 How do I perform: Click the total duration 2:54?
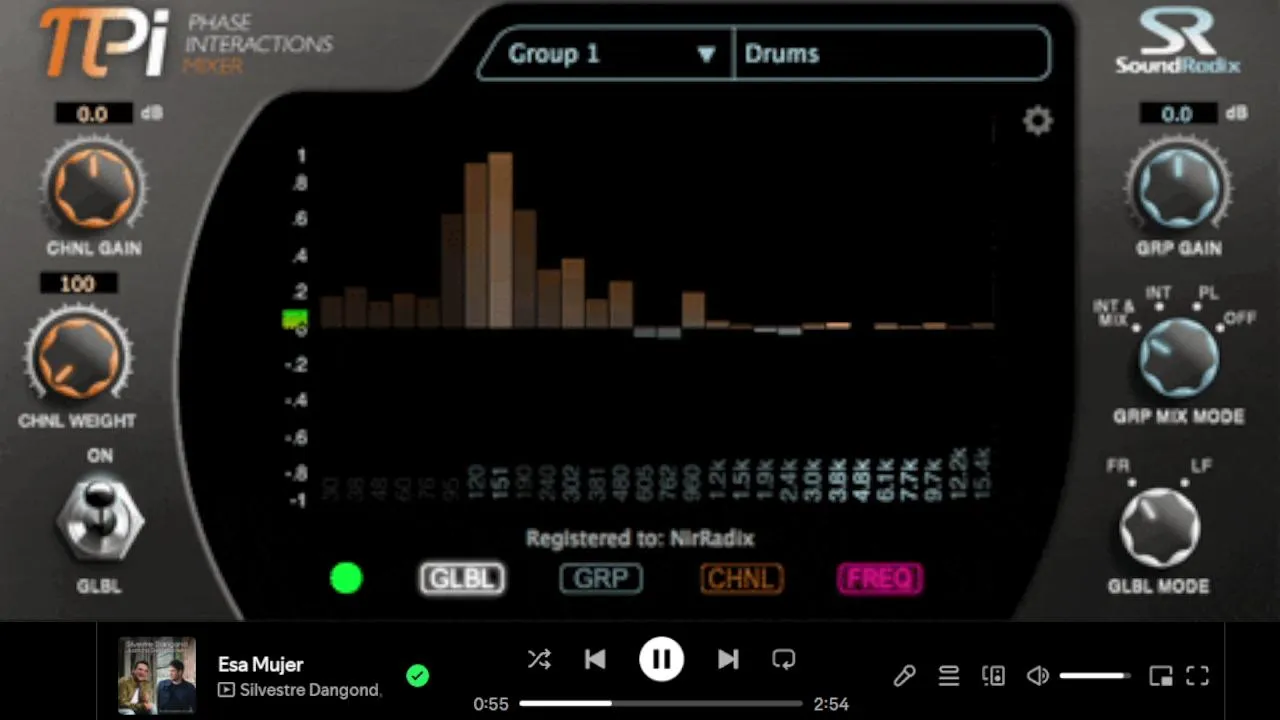click(x=831, y=704)
